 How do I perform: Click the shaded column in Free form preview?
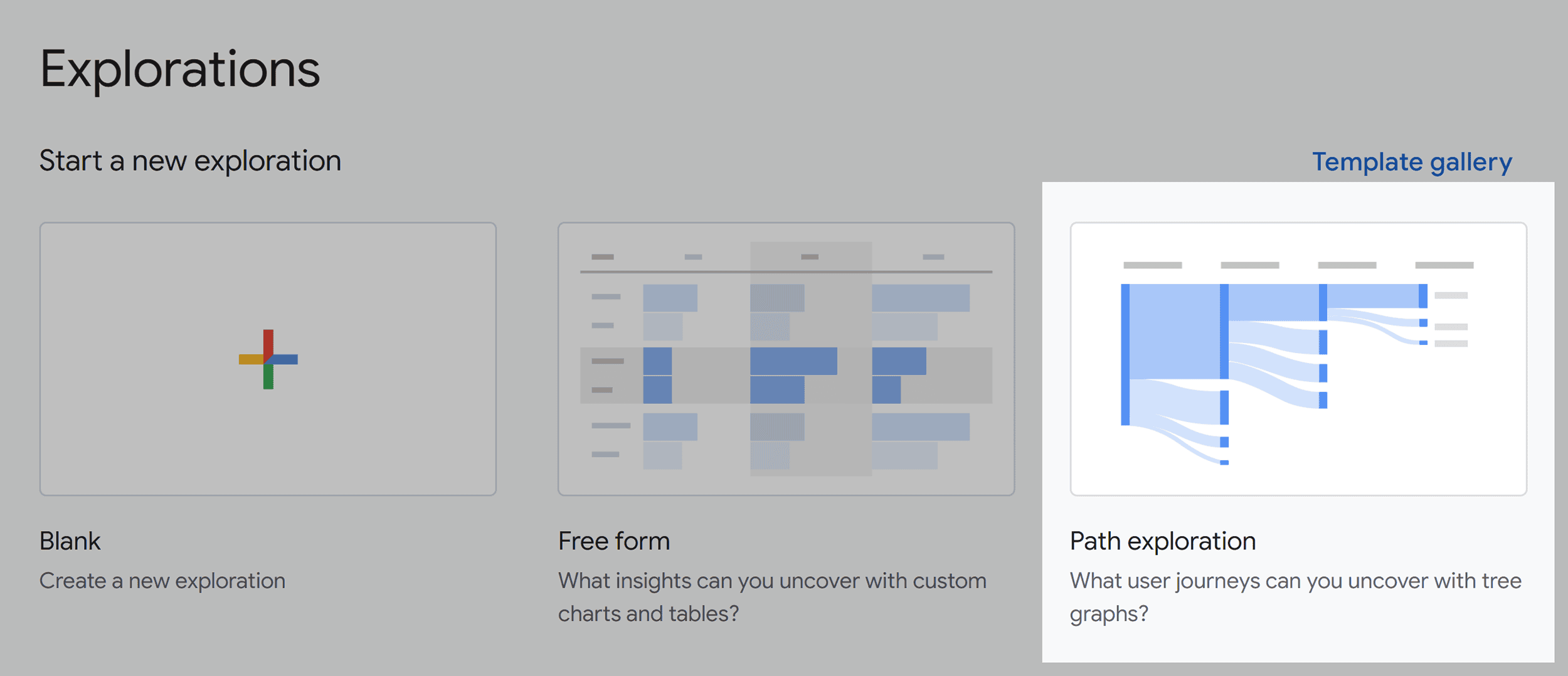tap(810, 359)
